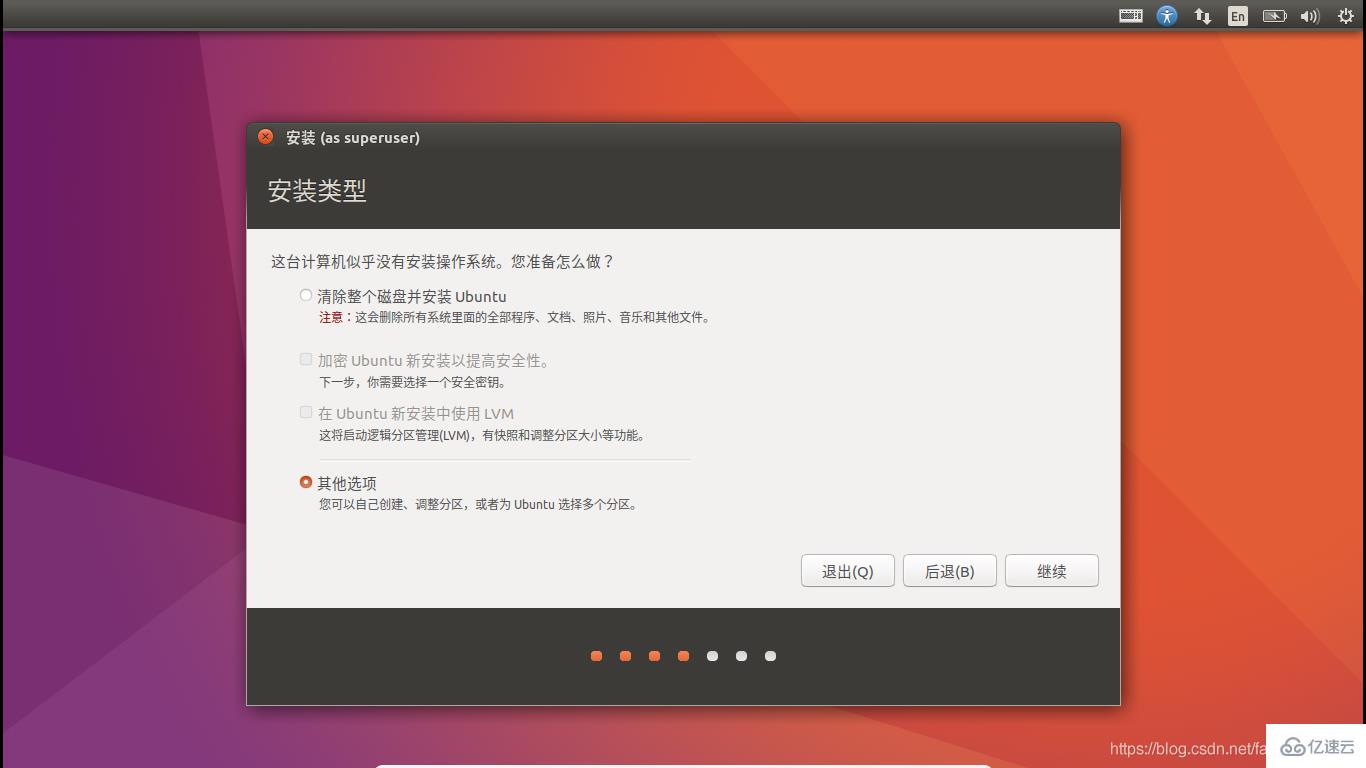The width and height of the screenshot is (1366, 768).
Task: Close the installer window with red button
Action: pos(265,137)
